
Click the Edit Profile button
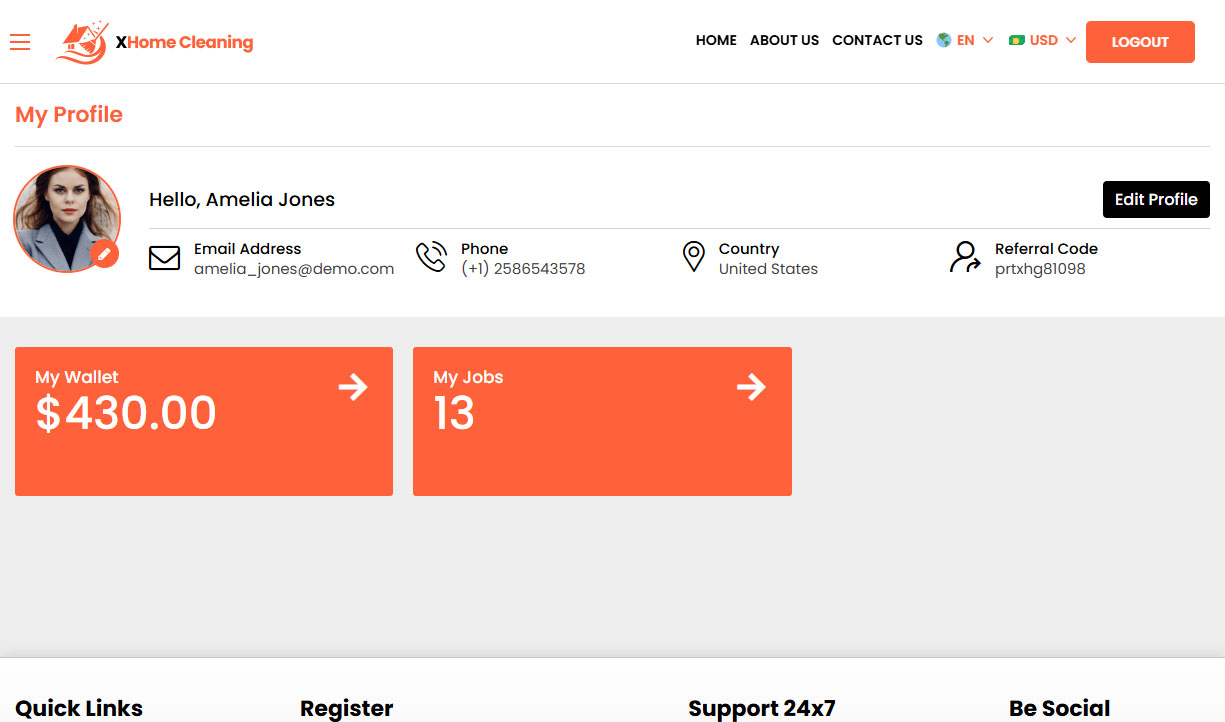1156,199
